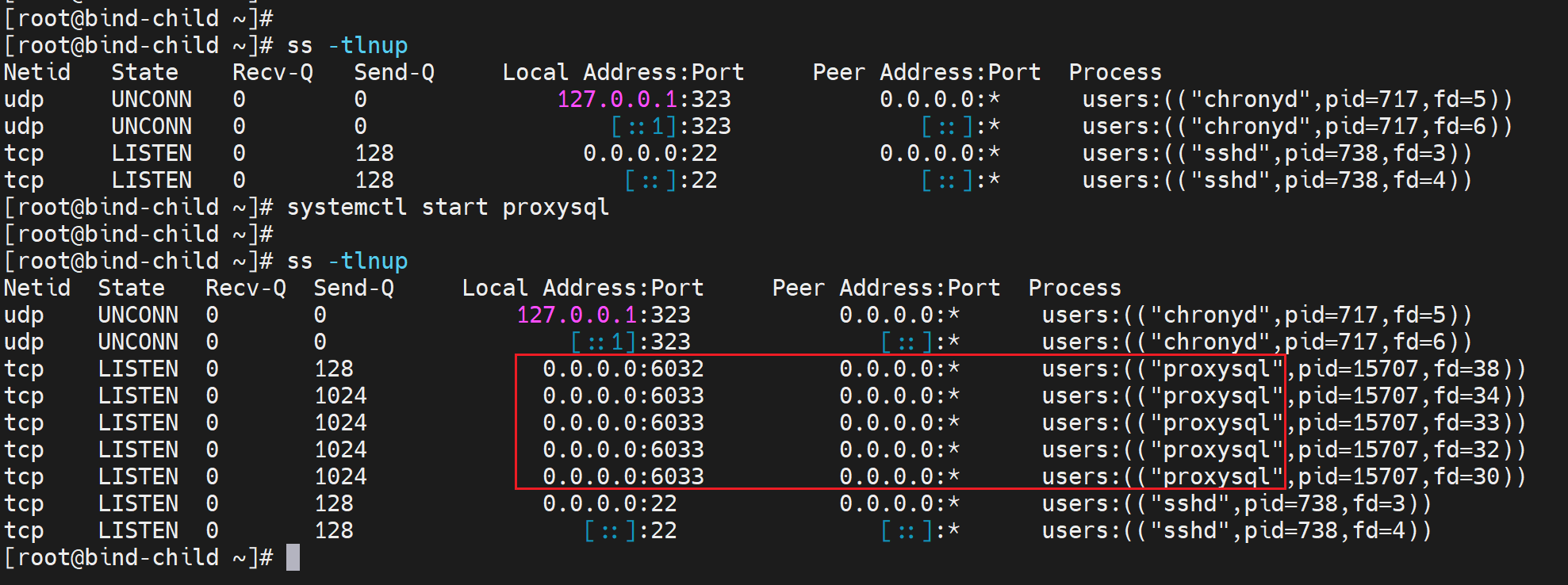Click the magenta 127.0.0.1:323 in second output
The image size is (1568, 585).
(x=603, y=315)
